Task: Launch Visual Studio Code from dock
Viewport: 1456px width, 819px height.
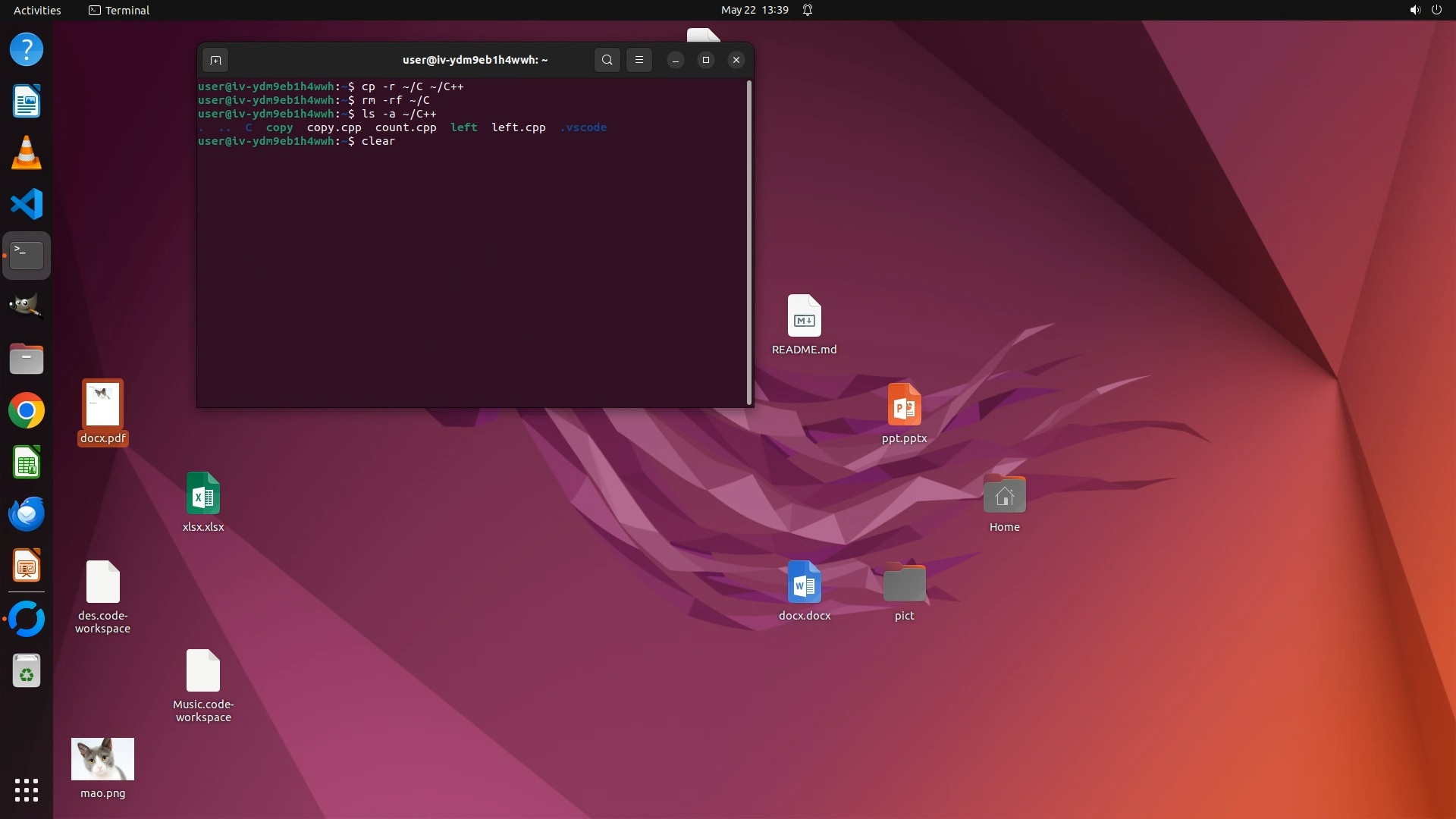Action: 27,204
